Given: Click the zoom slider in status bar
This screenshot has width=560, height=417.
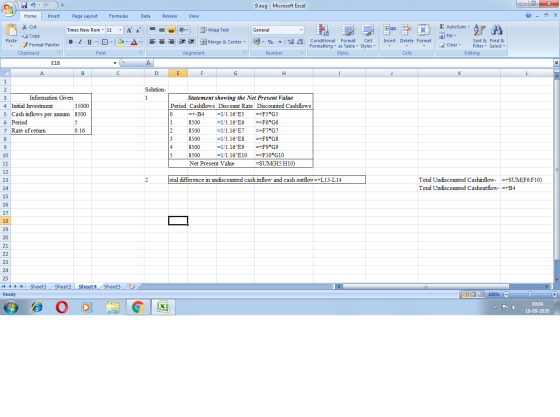Looking at the screenshot, I should 530,294.
